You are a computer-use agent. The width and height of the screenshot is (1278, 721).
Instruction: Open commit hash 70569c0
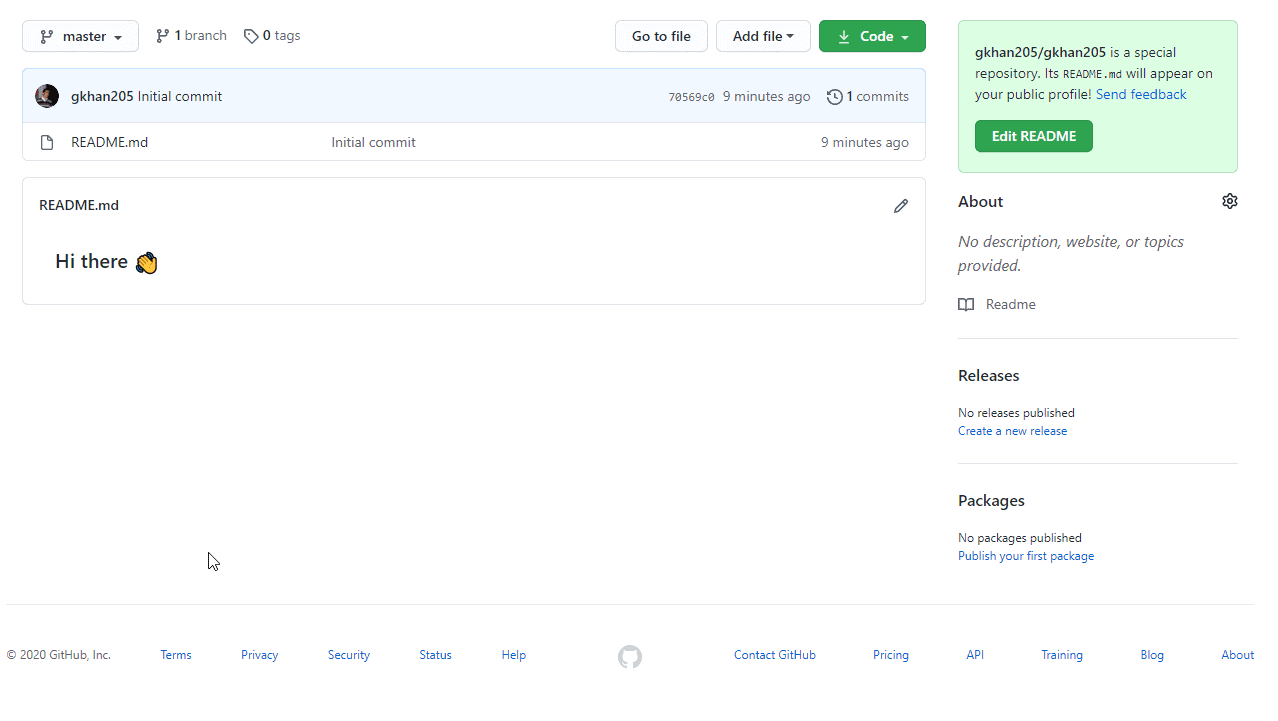(x=691, y=97)
